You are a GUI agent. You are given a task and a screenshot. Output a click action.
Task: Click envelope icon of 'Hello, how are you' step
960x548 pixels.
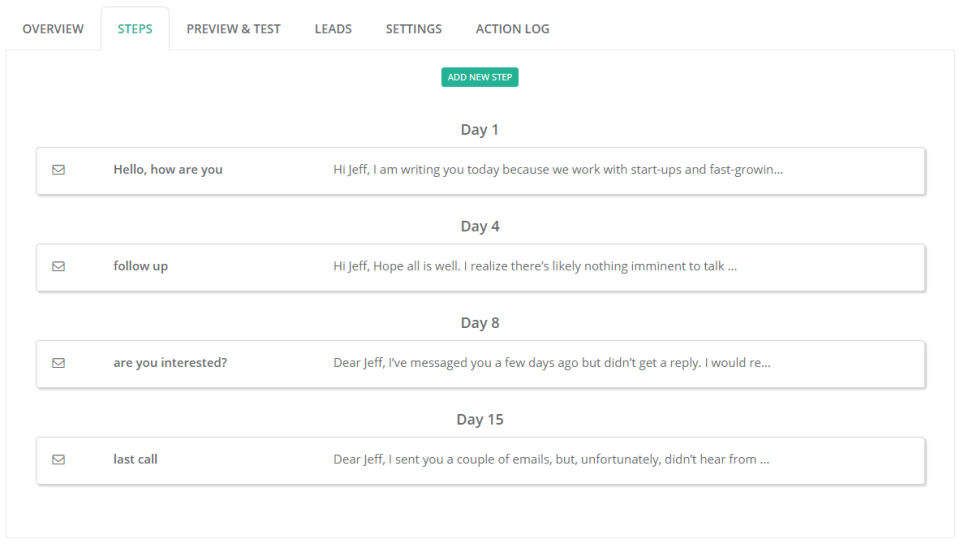coord(58,170)
